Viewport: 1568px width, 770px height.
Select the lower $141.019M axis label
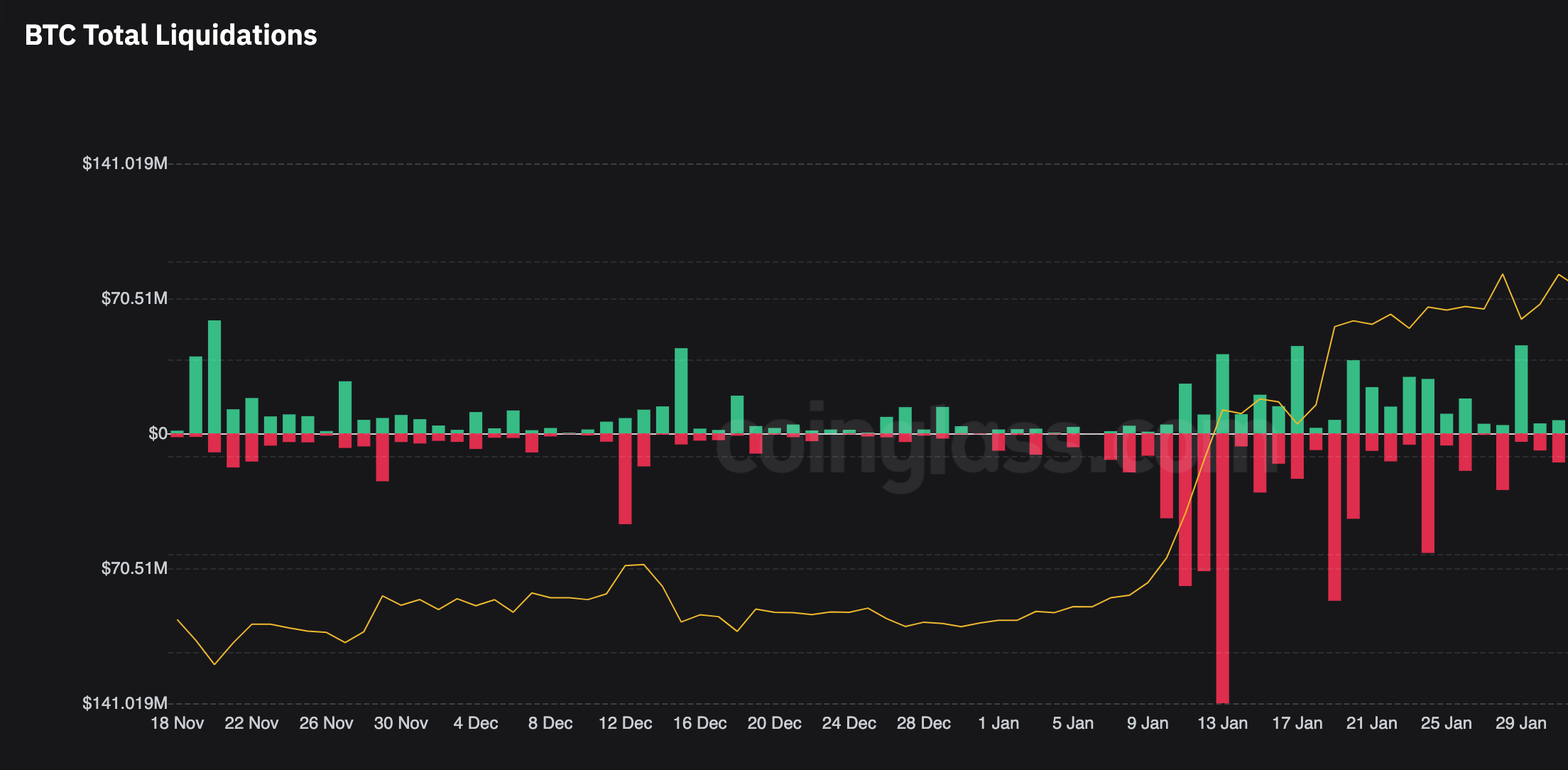tap(125, 703)
